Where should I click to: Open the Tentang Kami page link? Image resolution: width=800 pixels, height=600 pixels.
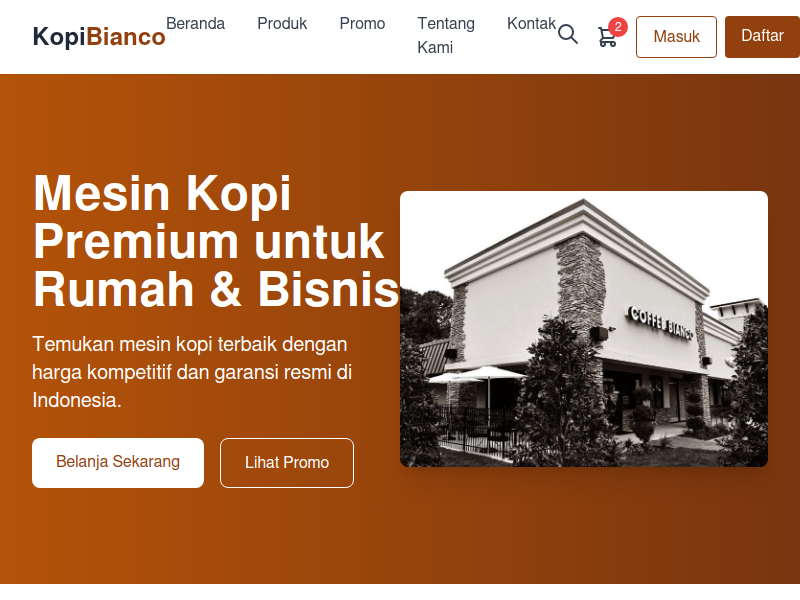(x=446, y=35)
